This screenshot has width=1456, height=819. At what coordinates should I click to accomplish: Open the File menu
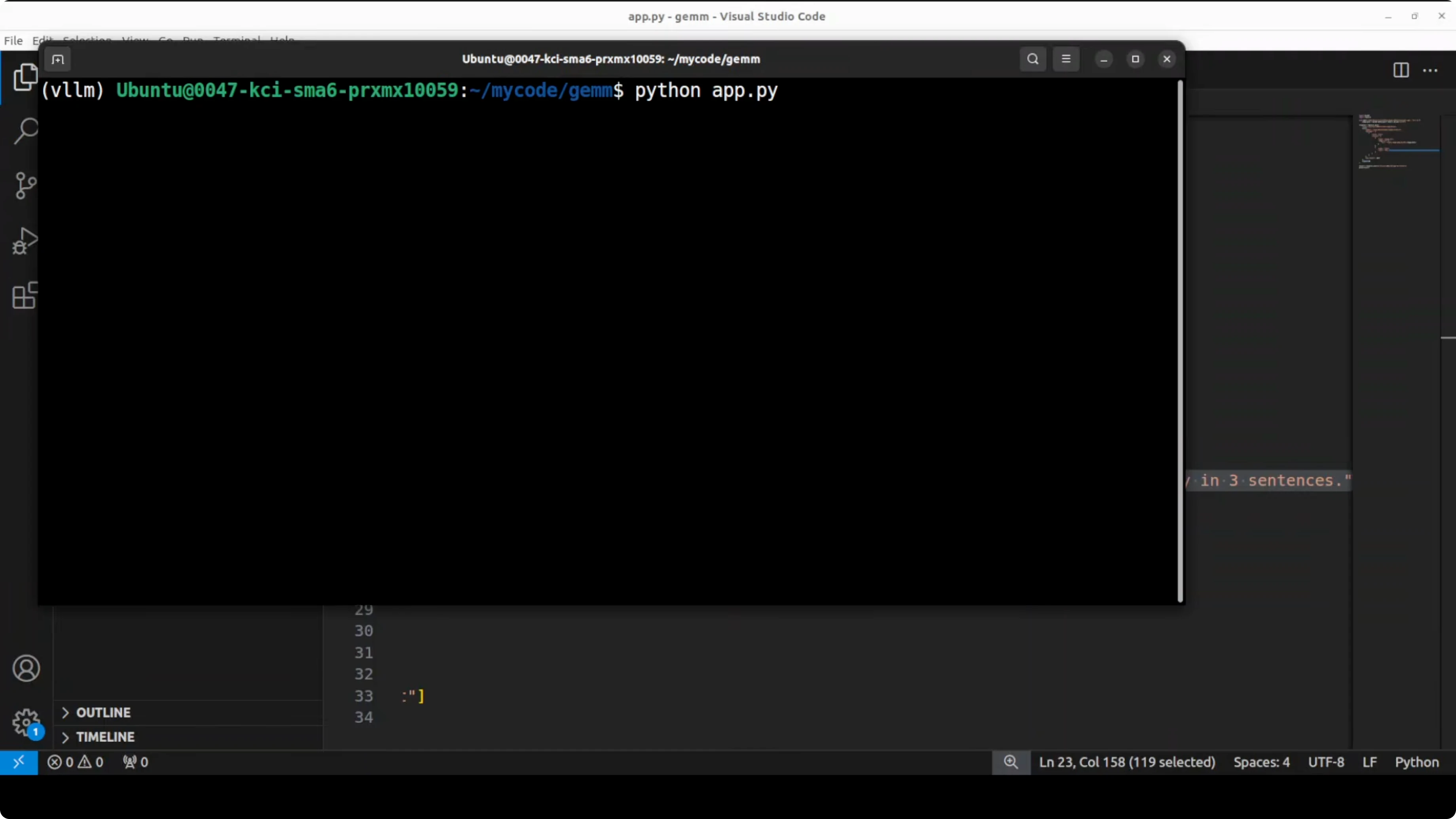coord(12,40)
